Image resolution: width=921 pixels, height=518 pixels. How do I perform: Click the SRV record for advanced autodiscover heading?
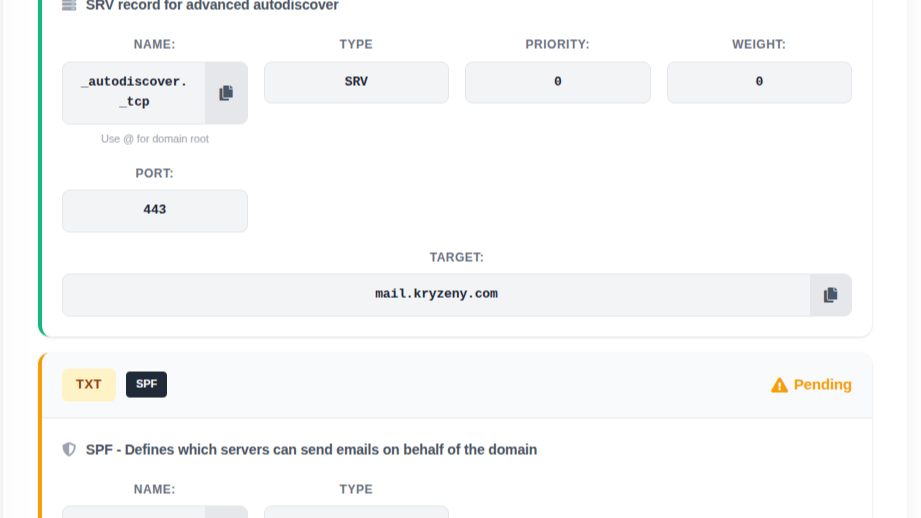(x=212, y=6)
